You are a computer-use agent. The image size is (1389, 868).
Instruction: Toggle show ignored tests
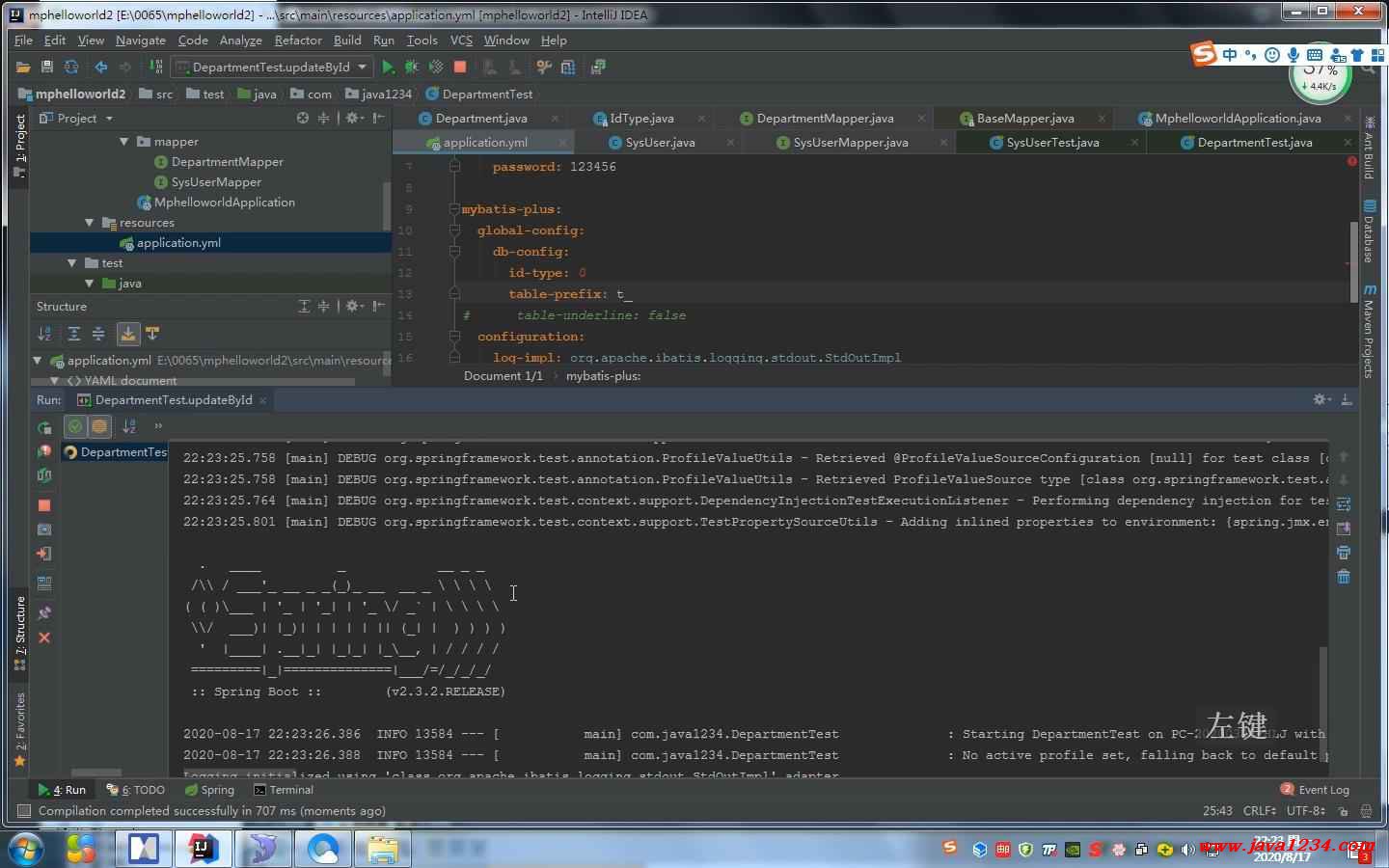tap(99, 425)
